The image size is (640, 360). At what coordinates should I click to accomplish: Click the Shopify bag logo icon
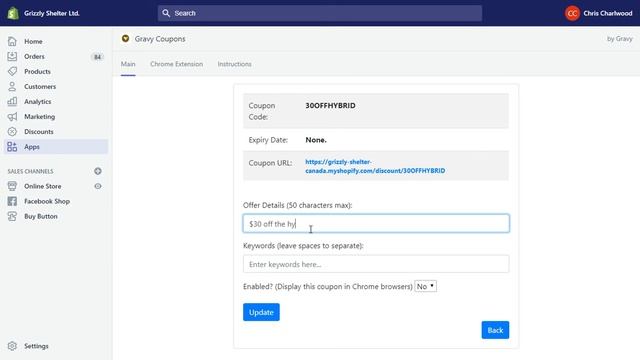13,13
